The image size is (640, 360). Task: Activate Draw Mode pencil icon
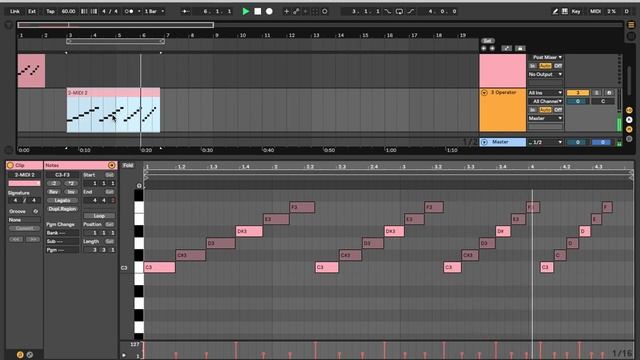555,11
